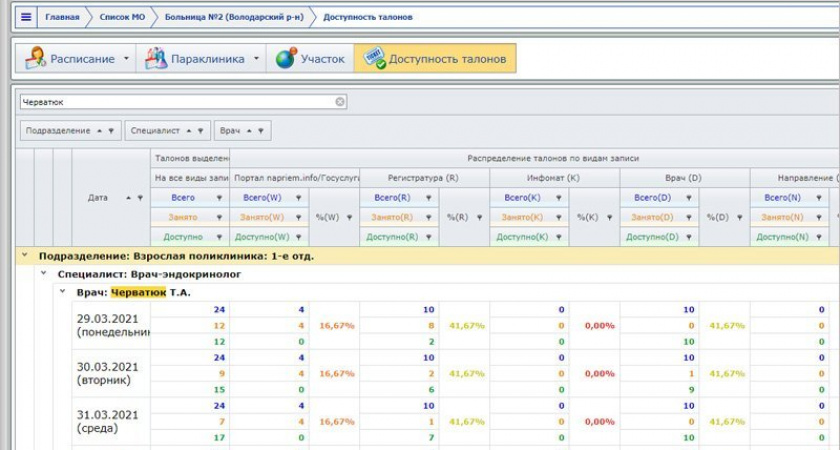Sort by the Дата column header

pos(98,198)
